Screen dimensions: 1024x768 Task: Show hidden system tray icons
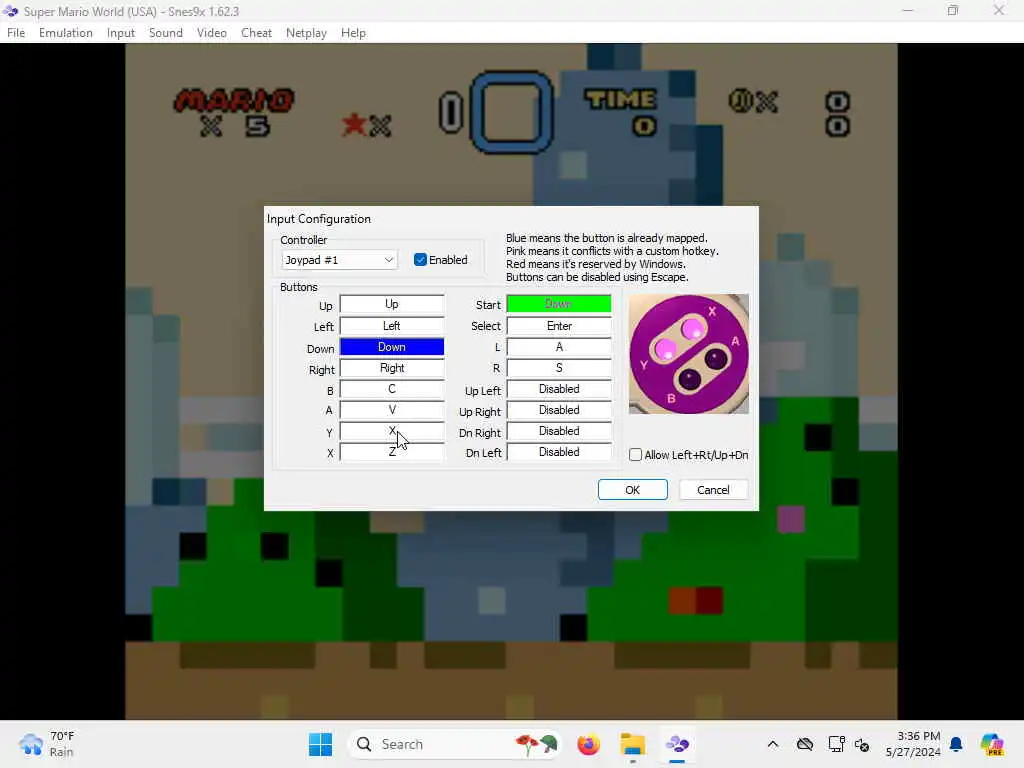point(773,744)
